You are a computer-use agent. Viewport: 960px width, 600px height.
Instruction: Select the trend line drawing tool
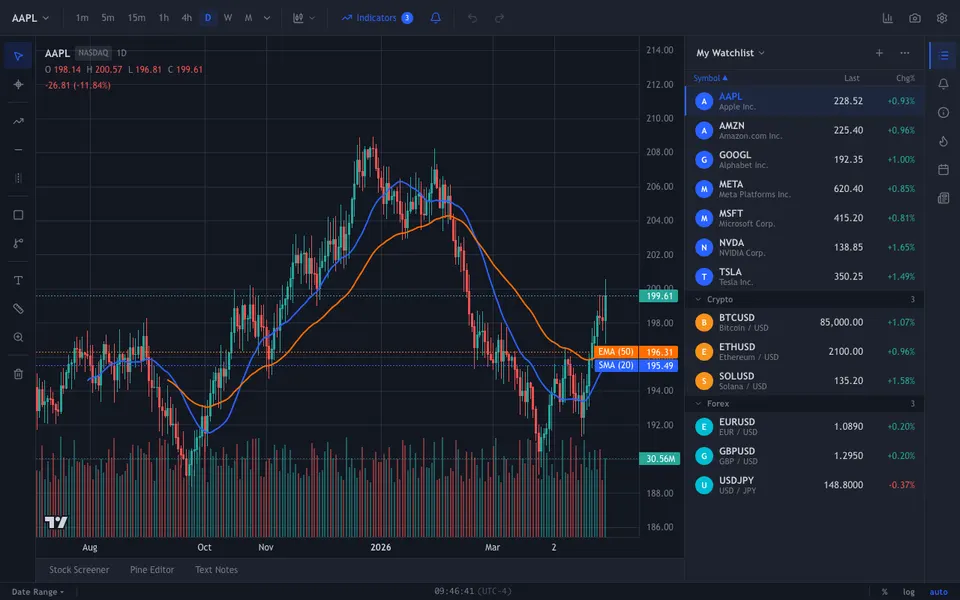tap(18, 121)
